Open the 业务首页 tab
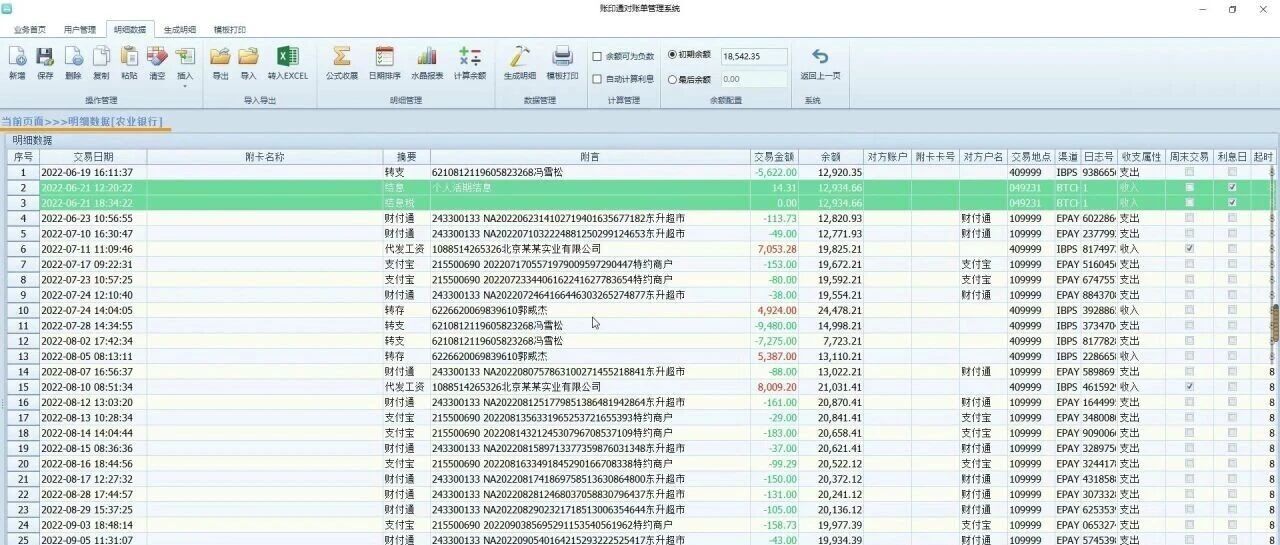Screen dimensions: 1280x545 tap(29, 30)
